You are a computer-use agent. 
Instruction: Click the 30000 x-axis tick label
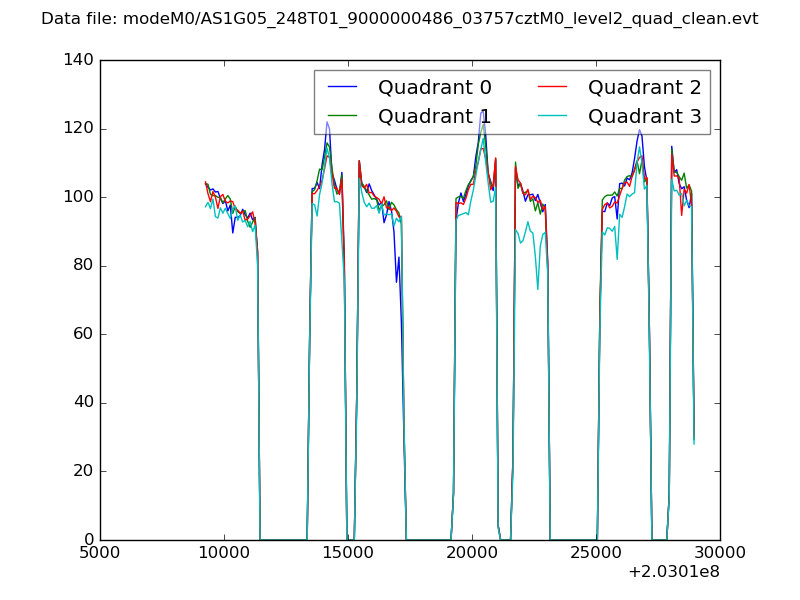coord(720,553)
